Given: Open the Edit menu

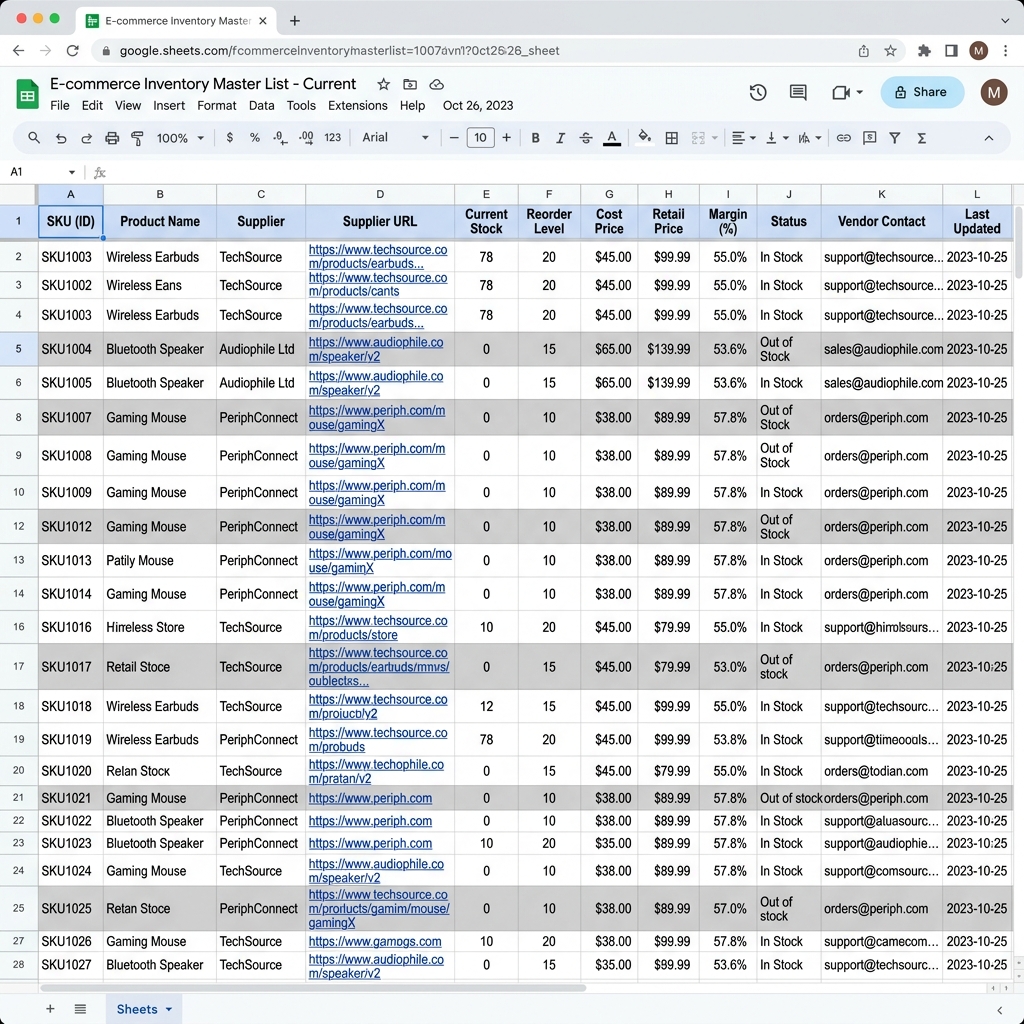Looking at the screenshot, I should click(x=92, y=105).
